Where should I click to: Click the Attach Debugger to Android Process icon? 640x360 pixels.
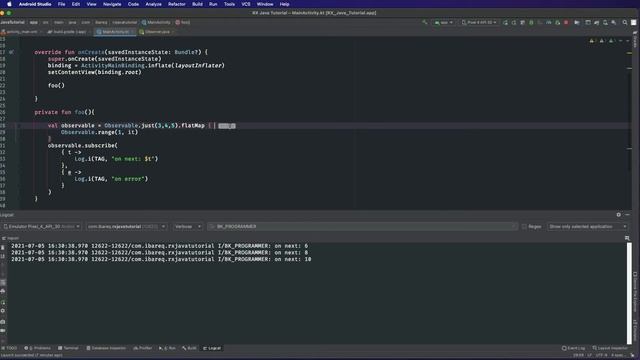click(x=557, y=22)
